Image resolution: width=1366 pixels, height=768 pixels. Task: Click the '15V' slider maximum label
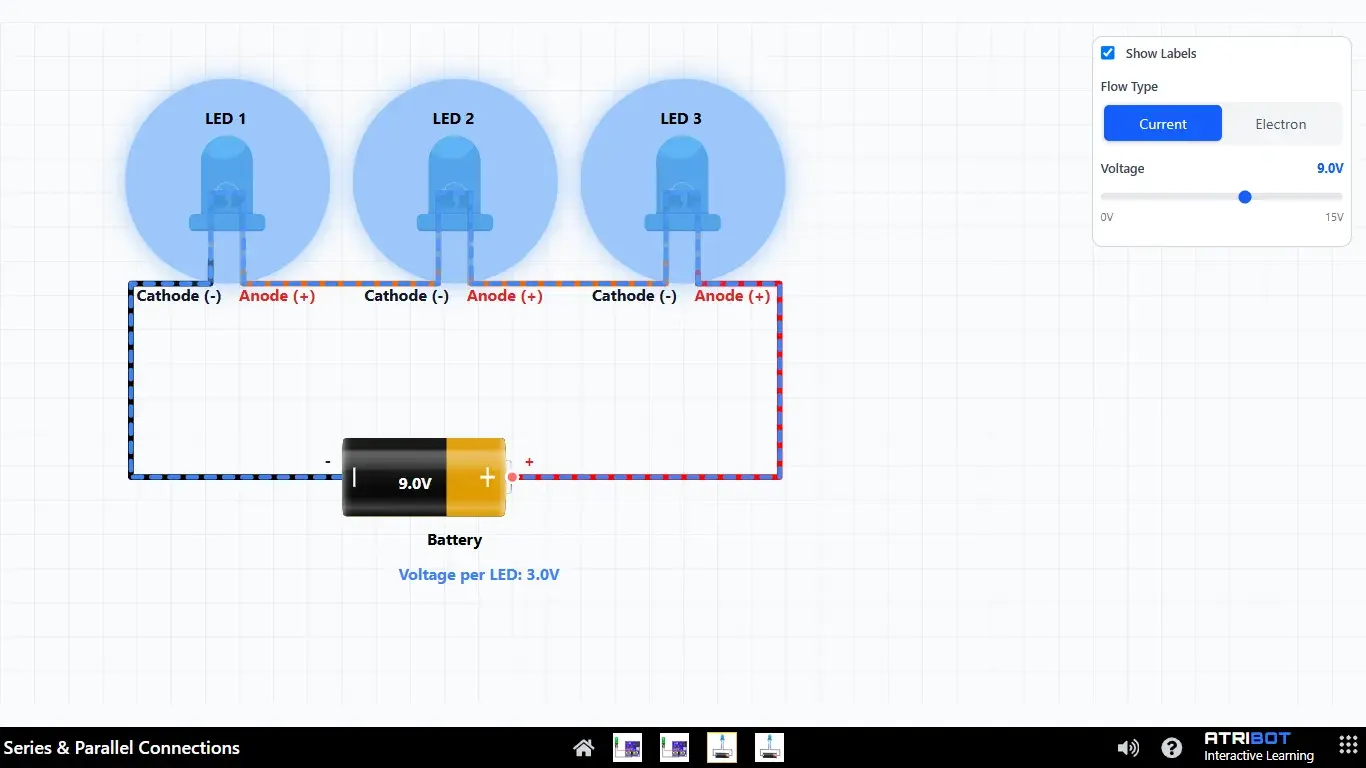tap(1334, 217)
